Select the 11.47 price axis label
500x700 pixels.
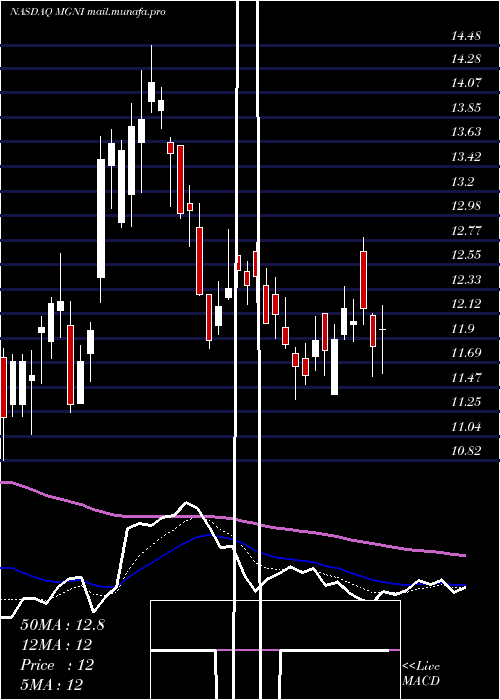(466, 378)
